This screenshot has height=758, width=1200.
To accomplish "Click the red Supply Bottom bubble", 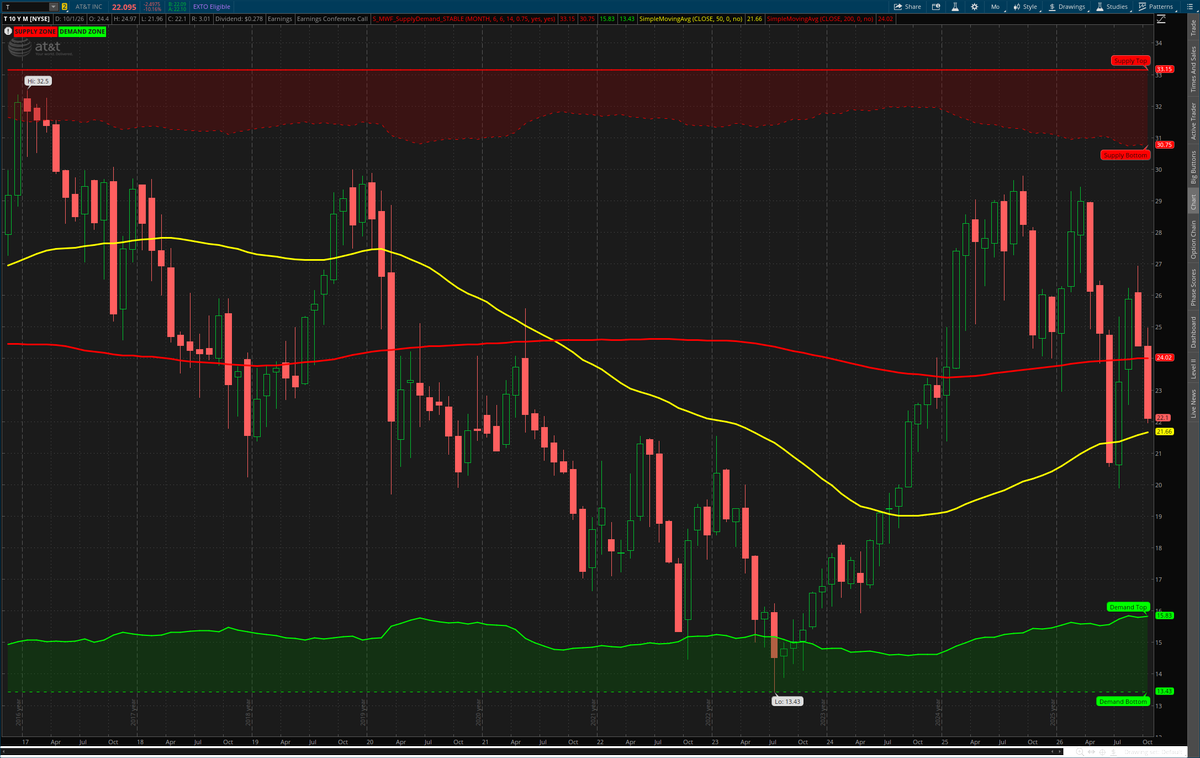I will [x=1125, y=155].
